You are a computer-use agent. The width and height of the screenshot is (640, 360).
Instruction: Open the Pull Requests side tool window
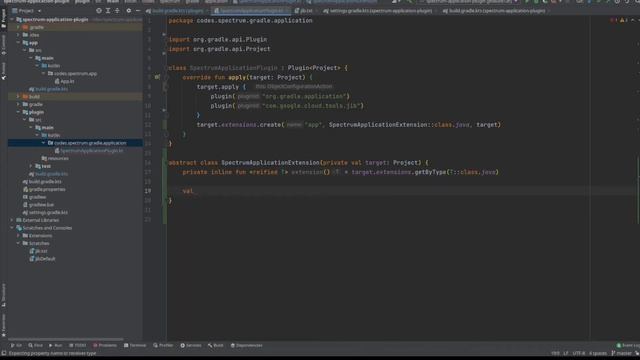[4, 71]
